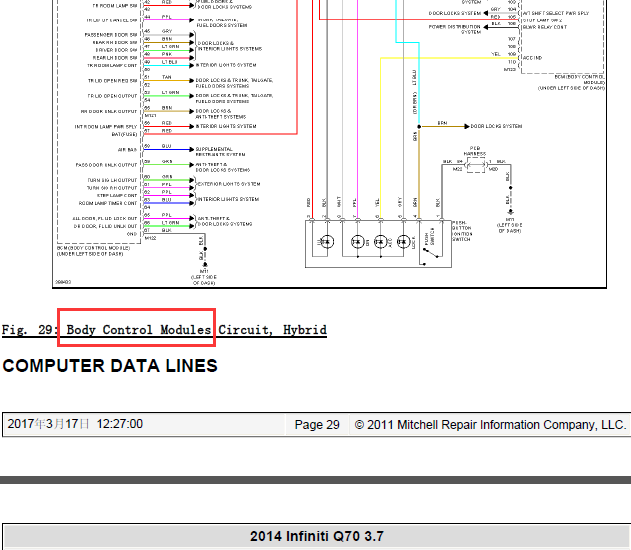This screenshot has width=631, height=550.
Task: Click the 'ROOM LAMP TIMER CONT' pin label
Action: (108, 203)
